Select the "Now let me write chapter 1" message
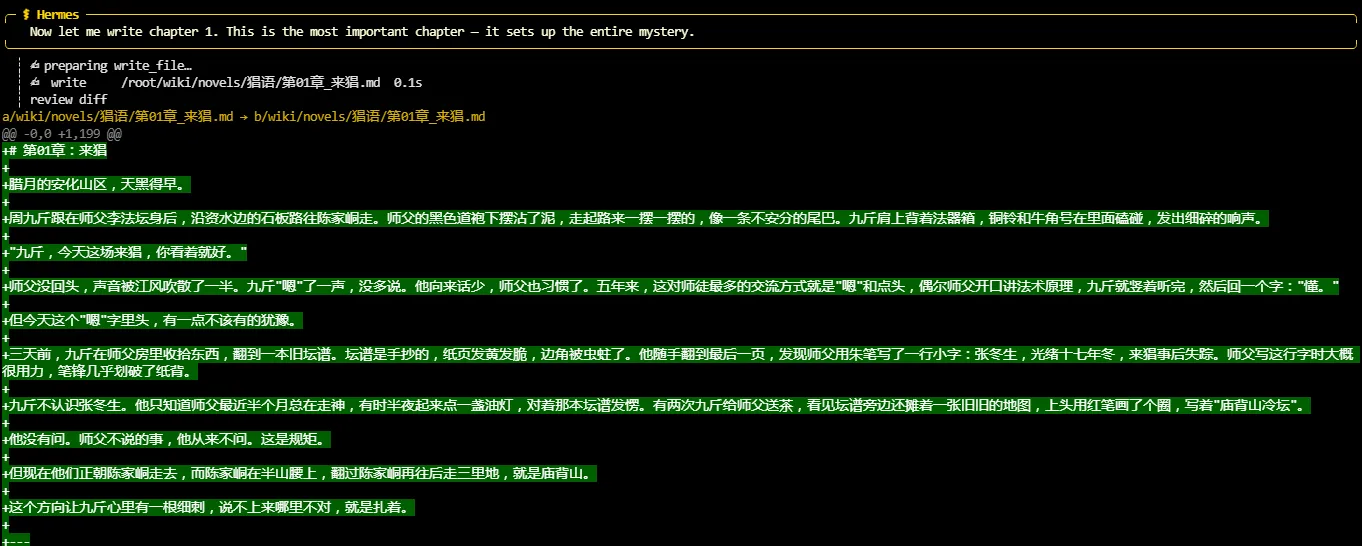 click(x=361, y=32)
